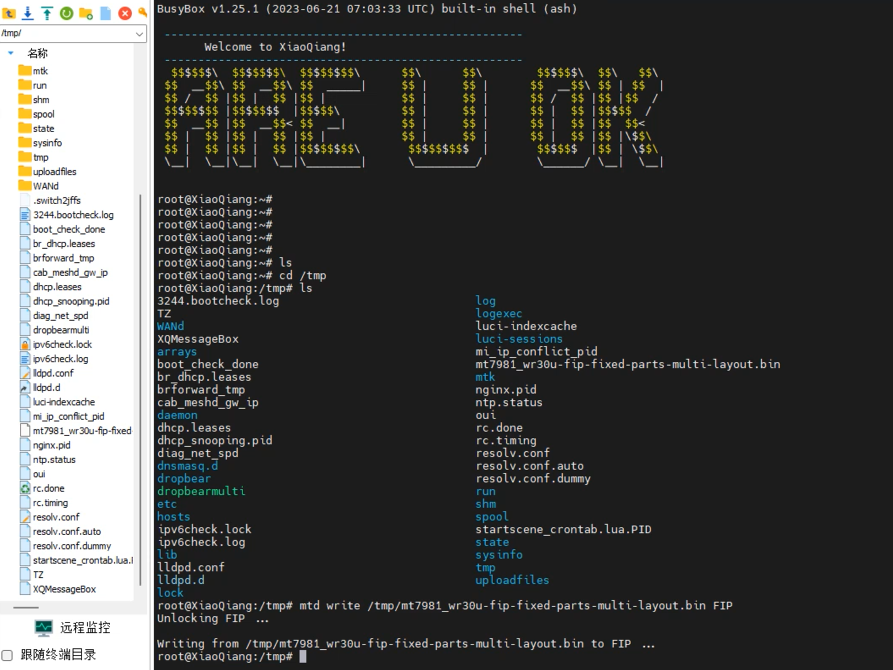Click the file list vertical scrollbar

(x=140, y=390)
